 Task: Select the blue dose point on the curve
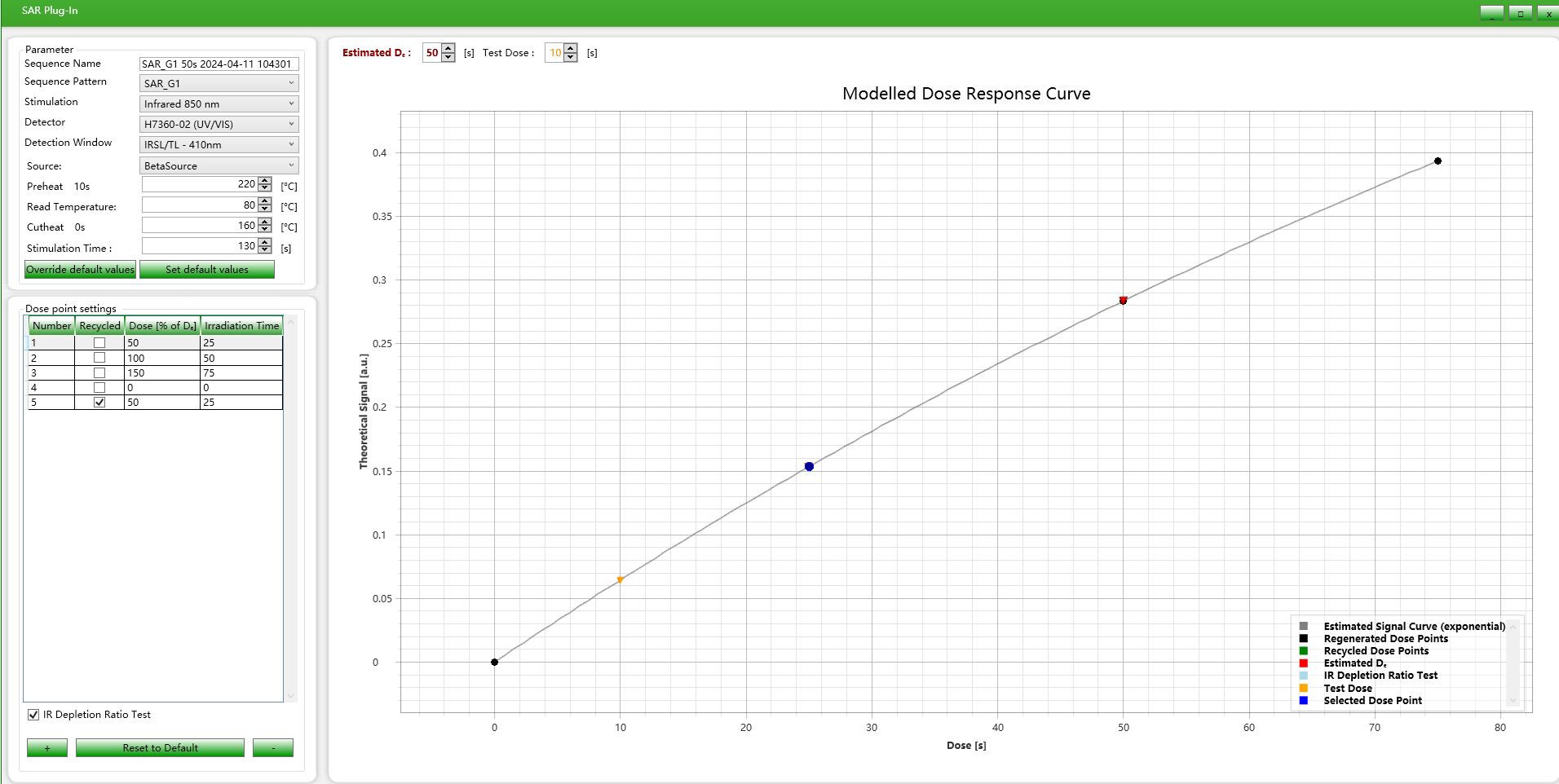pos(809,467)
